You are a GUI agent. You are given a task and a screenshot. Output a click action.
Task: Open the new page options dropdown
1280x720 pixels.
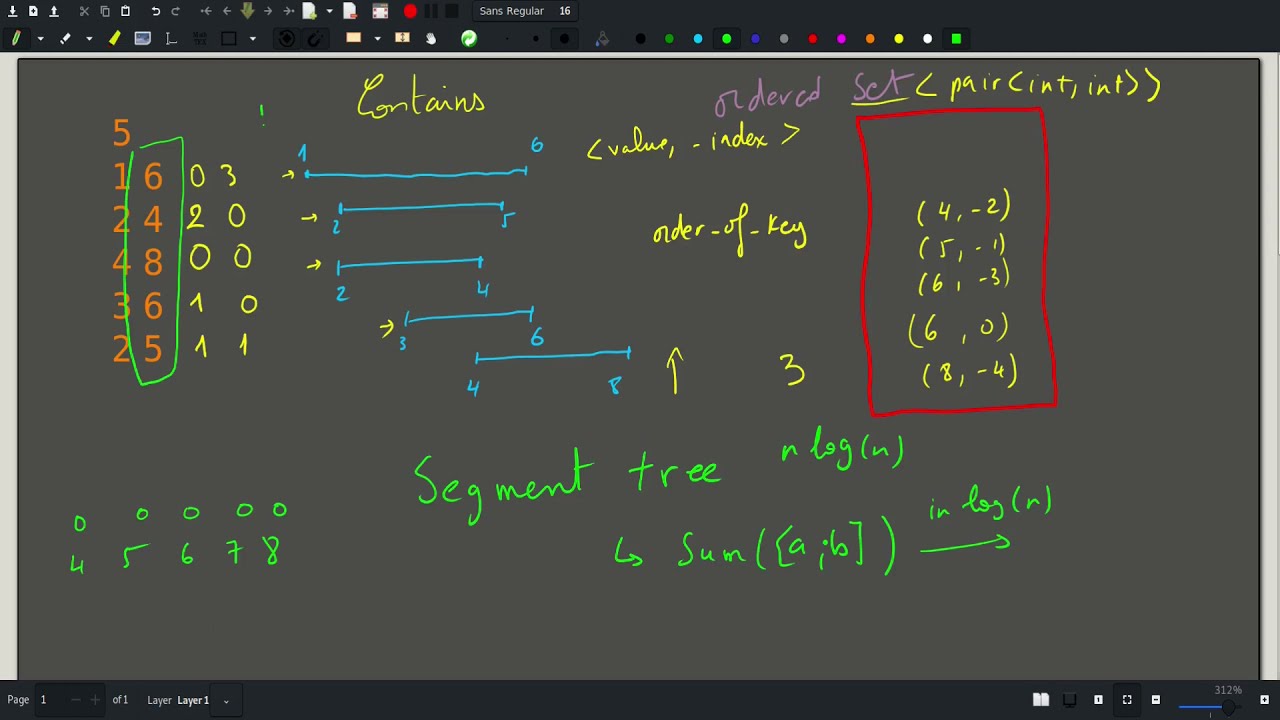[x=329, y=11]
